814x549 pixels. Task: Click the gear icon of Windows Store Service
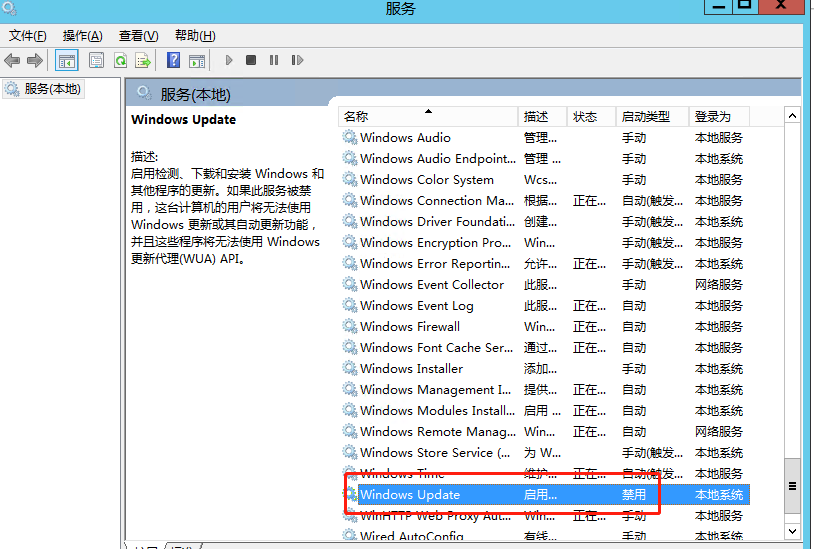click(350, 452)
